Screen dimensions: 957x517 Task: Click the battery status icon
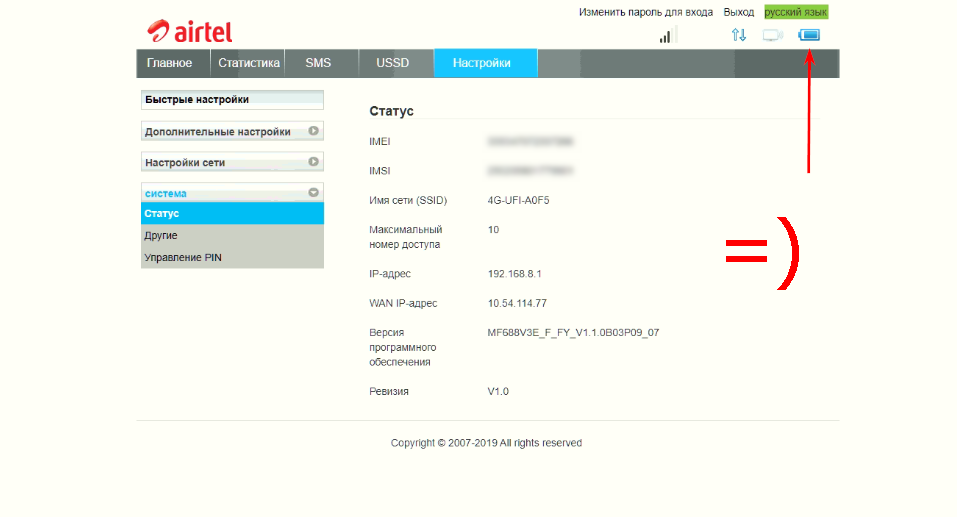click(809, 35)
